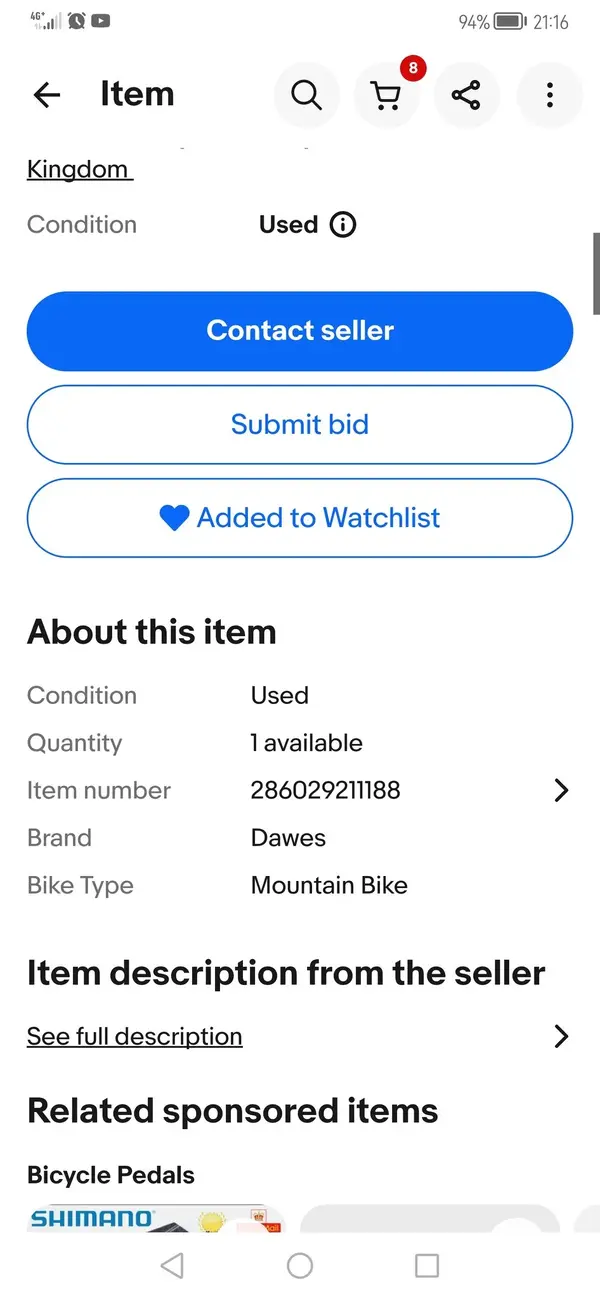Tap the share icon
This screenshot has height=1299, width=600.
pyautogui.click(x=466, y=95)
